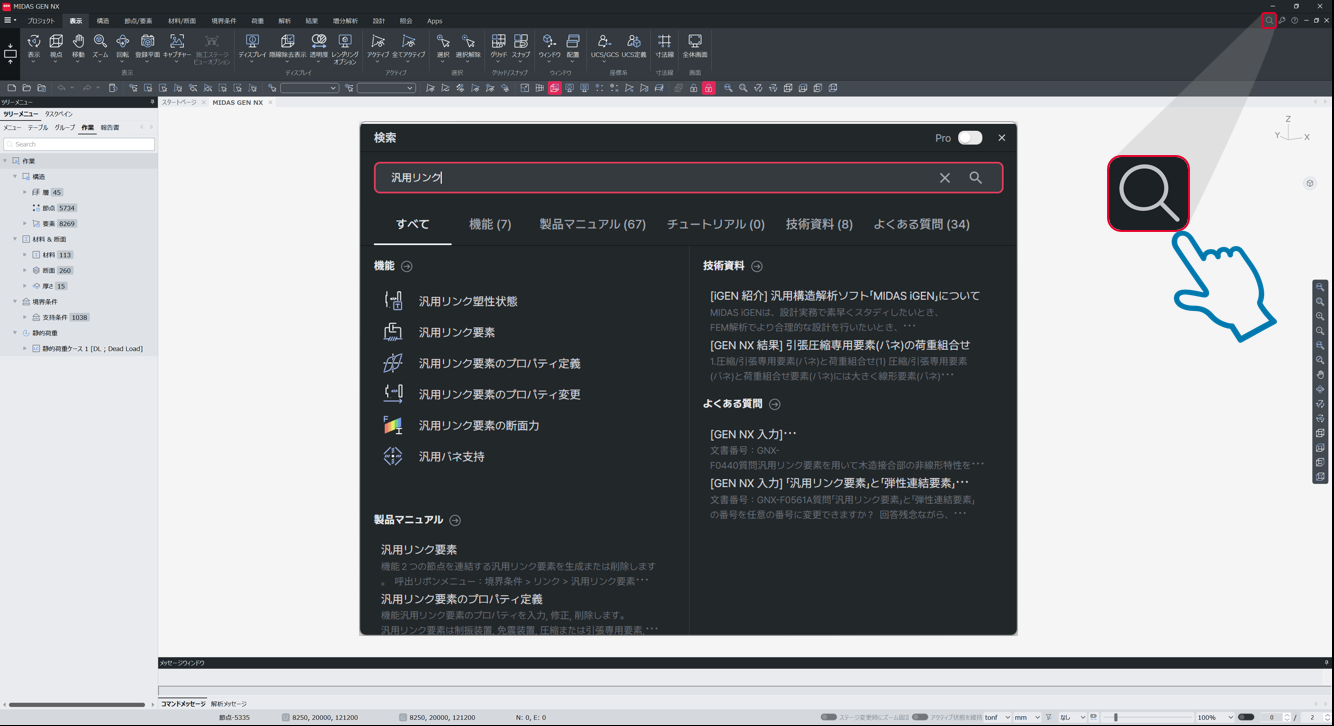Switch to コマンドメッセージ message tab
The image size is (1334, 726).
click(x=183, y=704)
